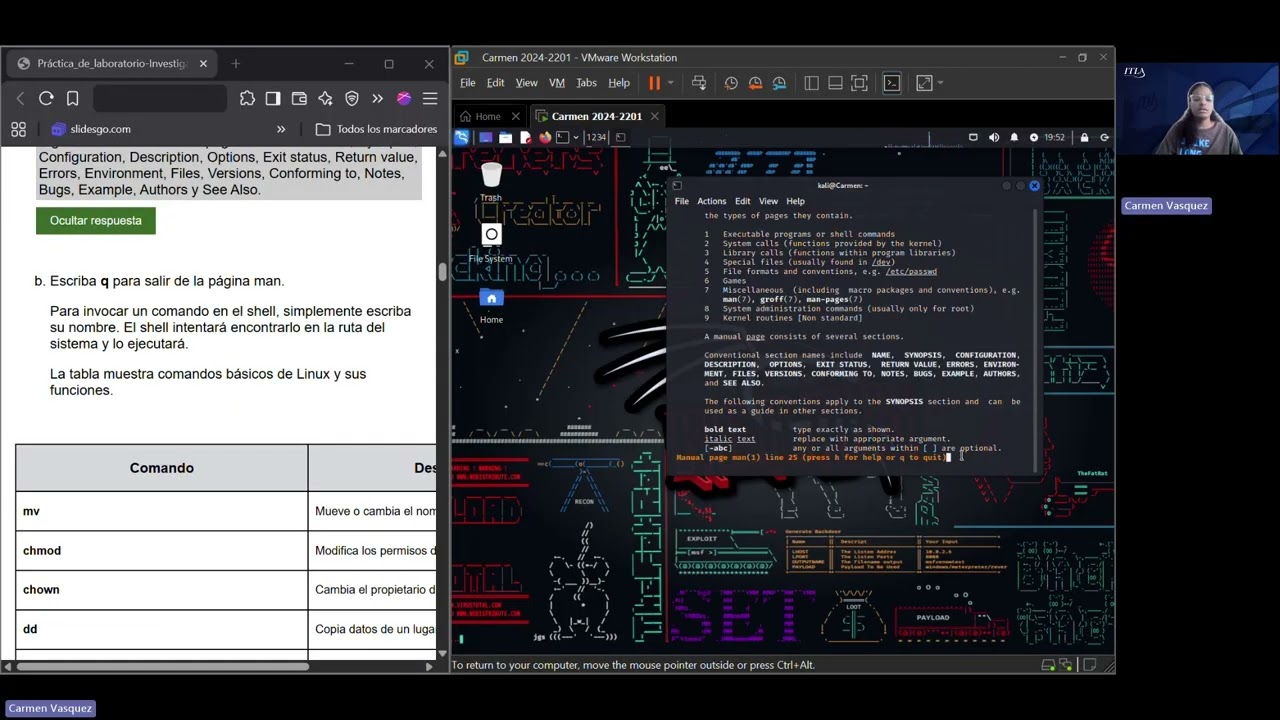Expand hidden toolbar items chevron in browser
1280x720 pixels.
(x=377, y=98)
